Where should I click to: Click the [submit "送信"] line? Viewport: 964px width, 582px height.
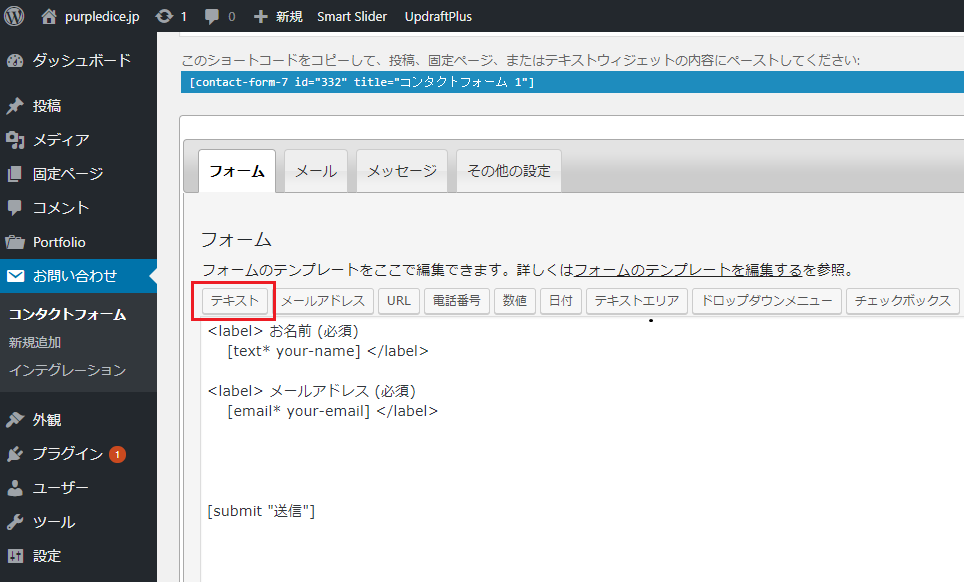point(261,511)
